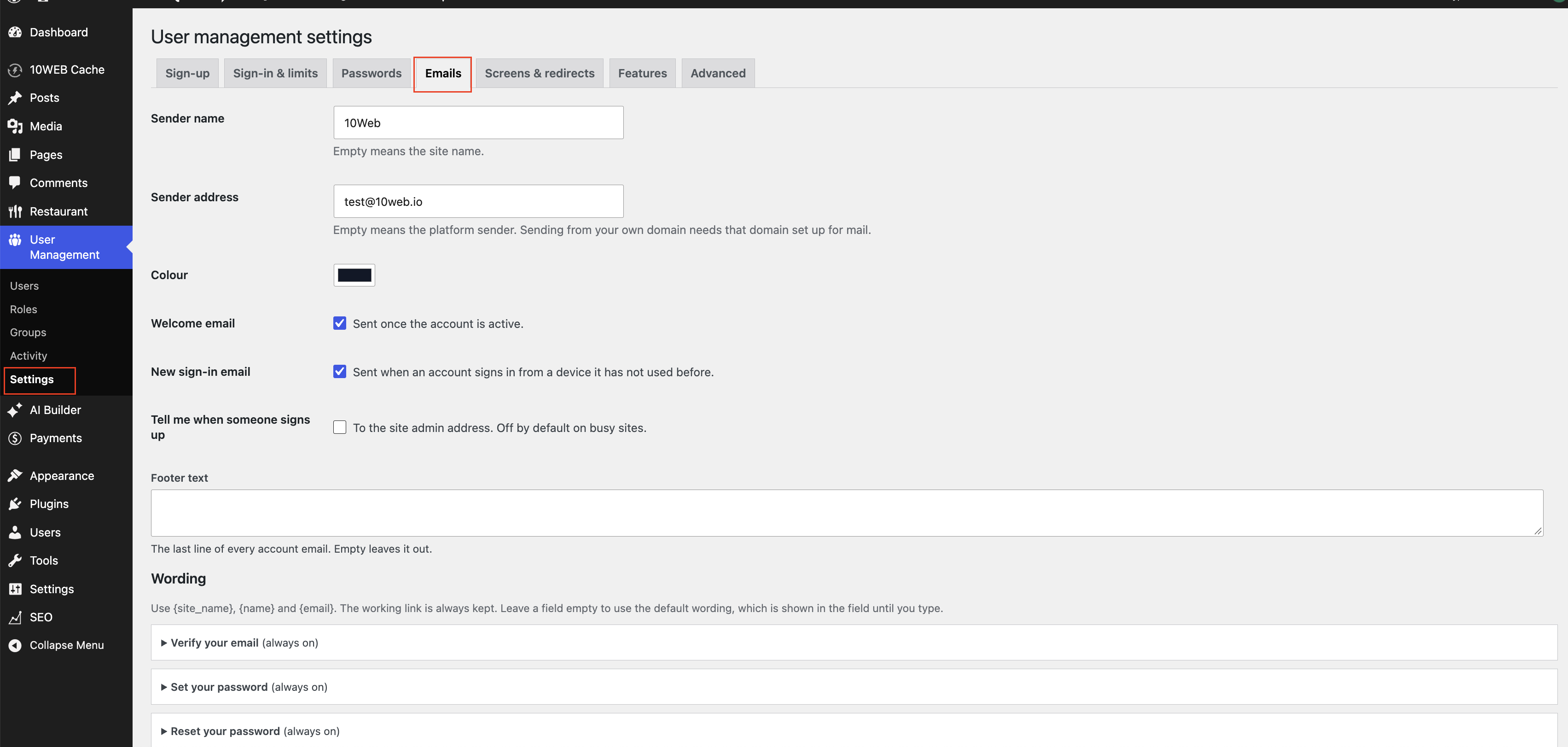Click the Posts pushpin icon
1568x747 pixels.
click(x=15, y=98)
